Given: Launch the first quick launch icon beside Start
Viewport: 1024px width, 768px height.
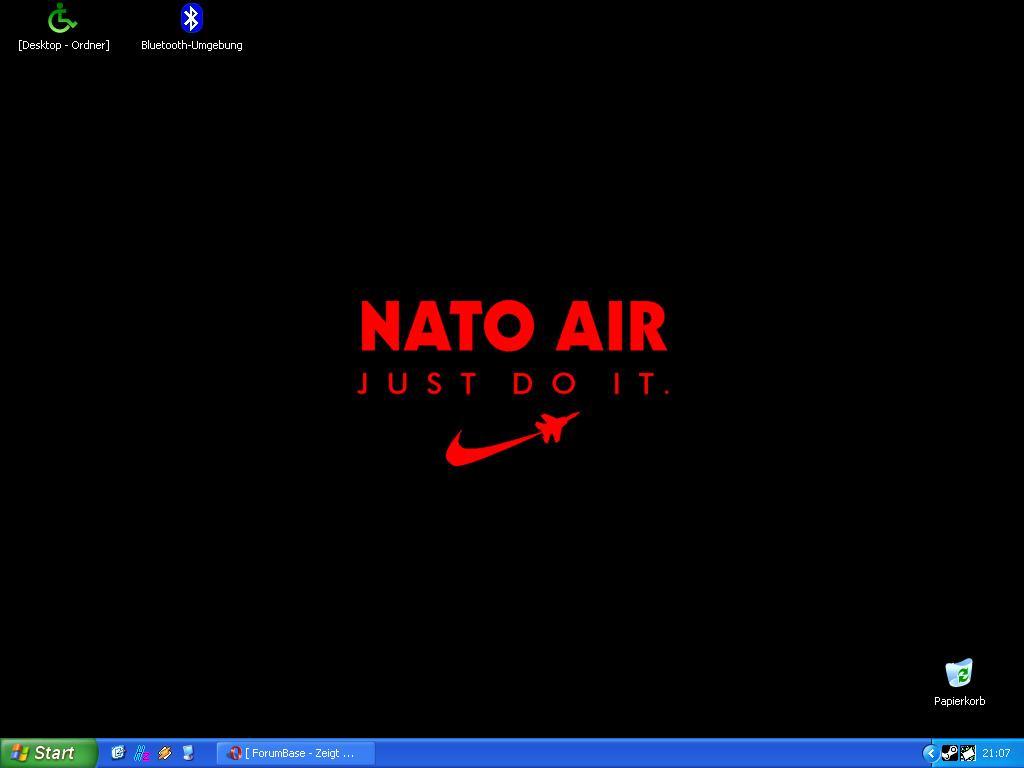Looking at the screenshot, I should tap(118, 753).
